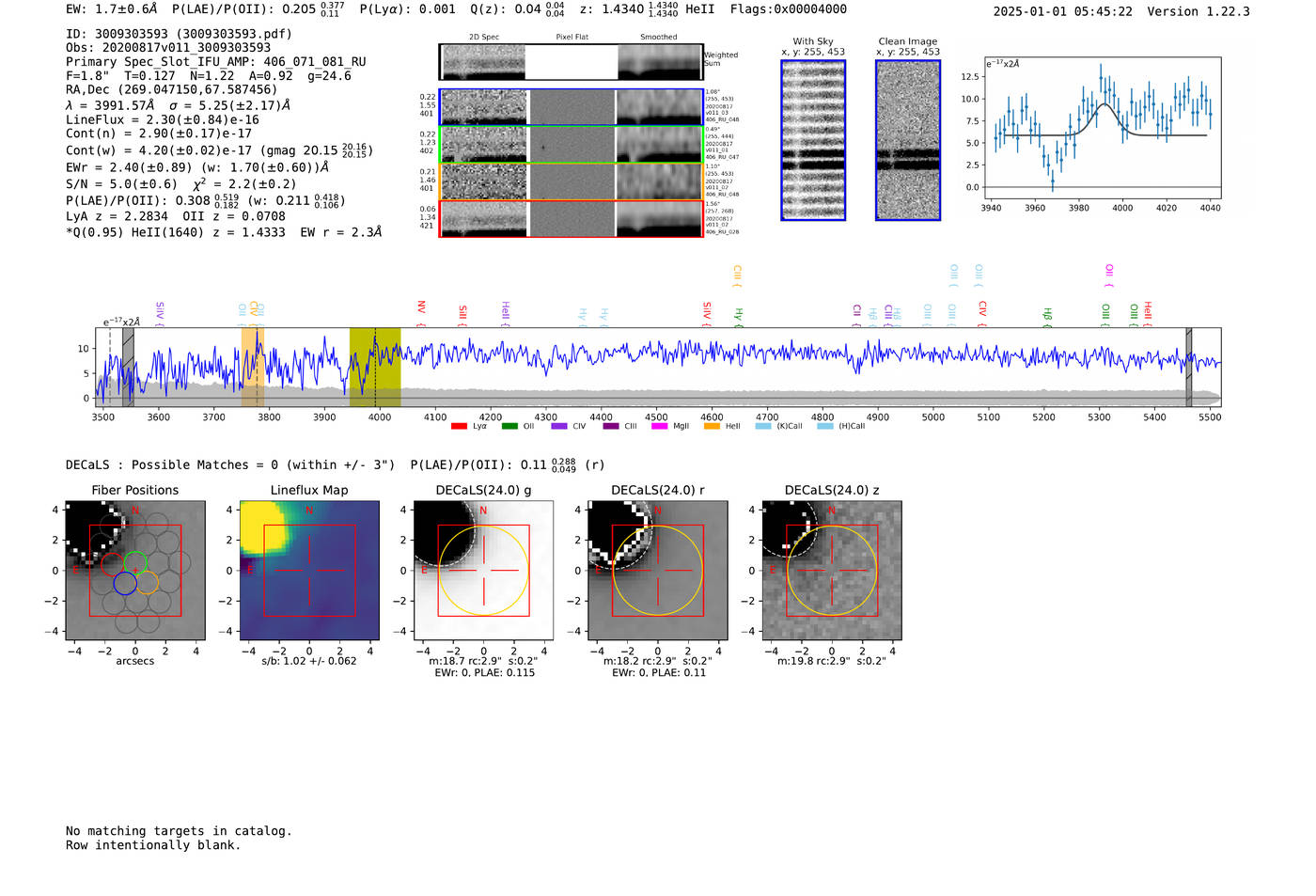The image size is (1316, 896).
Task: Click the (H)CaII legend swatch
Action: (825, 426)
